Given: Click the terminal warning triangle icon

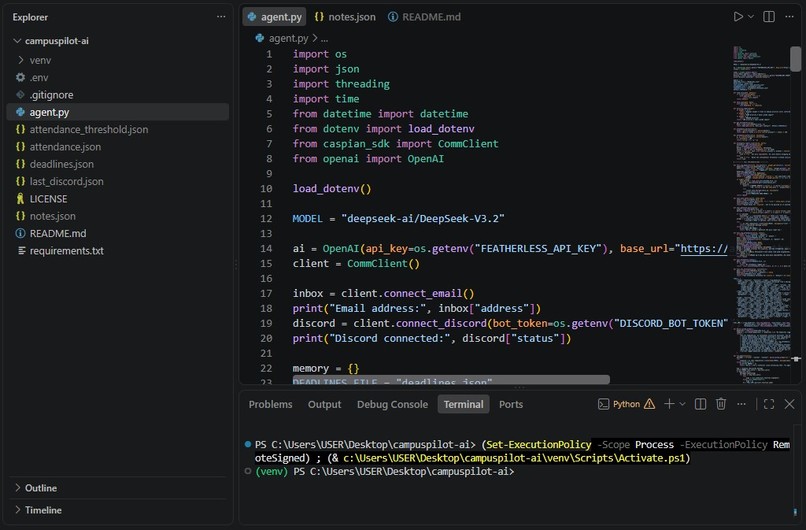Looking at the screenshot, I should (650, 404).
